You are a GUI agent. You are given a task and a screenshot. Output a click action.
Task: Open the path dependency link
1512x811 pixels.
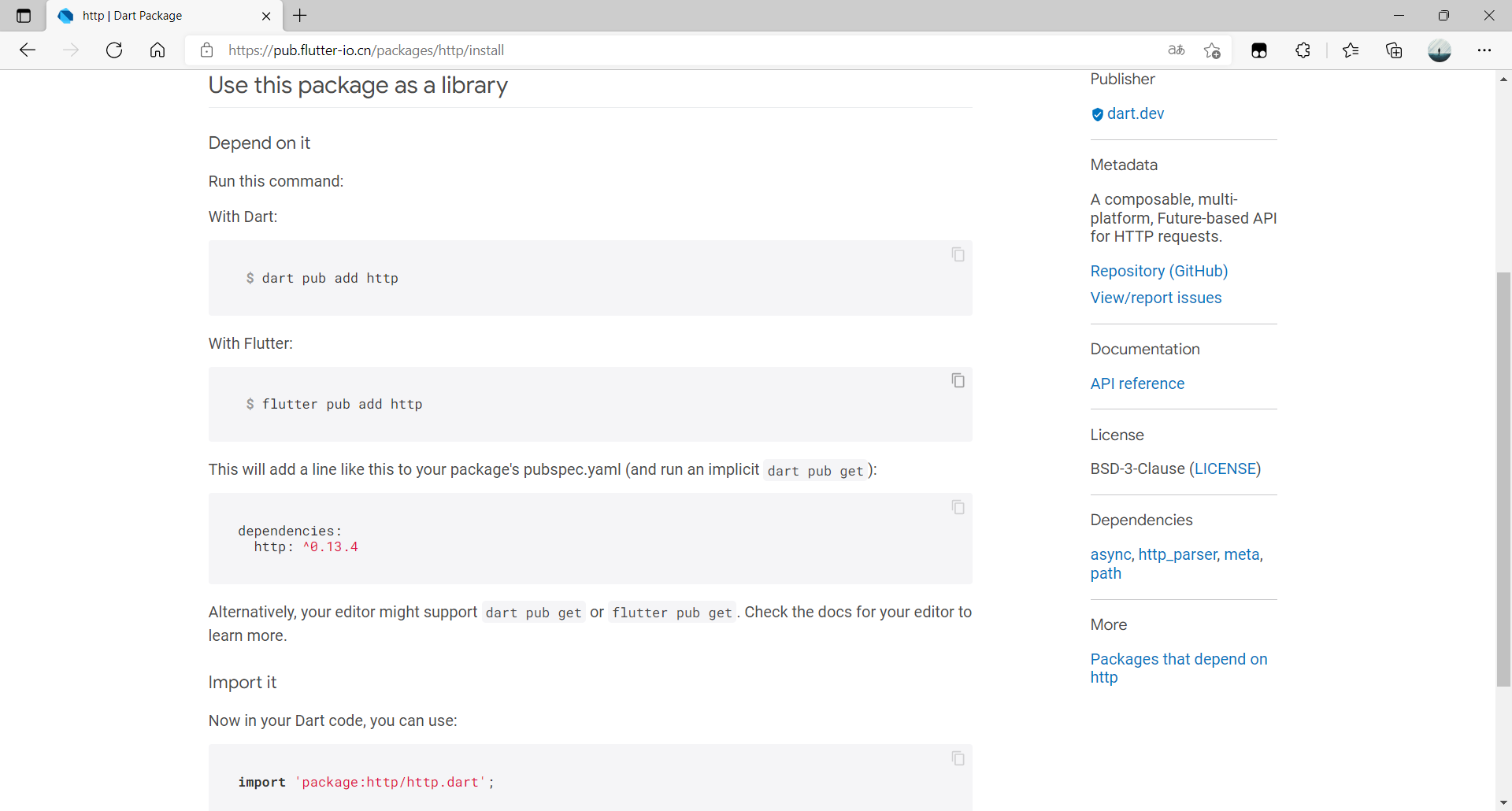tap(1106, 573)
